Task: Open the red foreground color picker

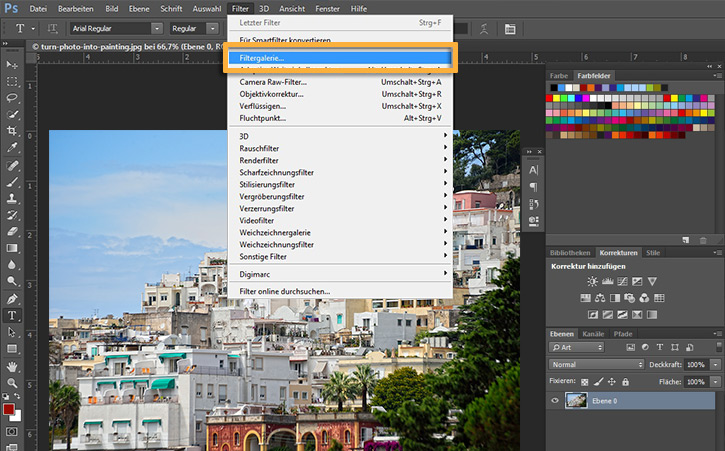Action: pyautogui.click(x=8, y=409)
